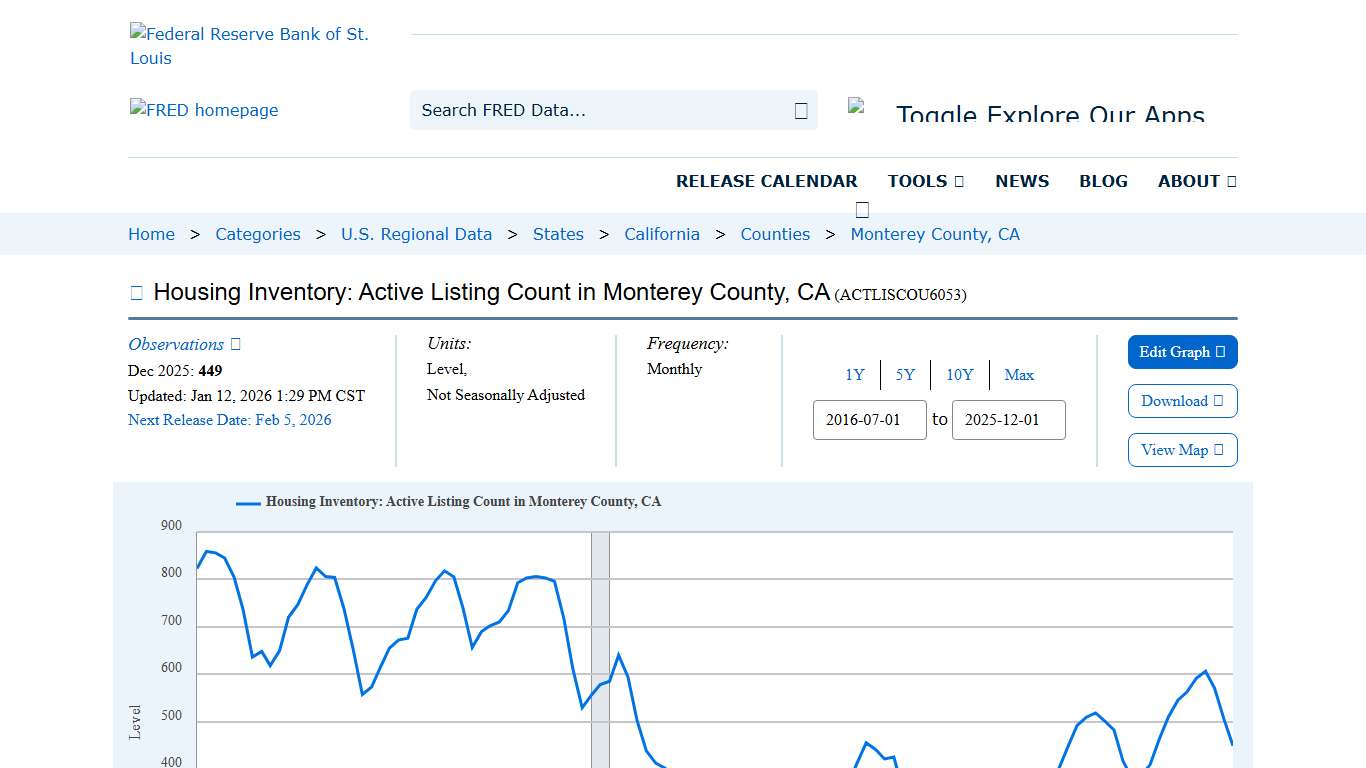Toggle the 1Y date range
The width and height of the screenshot is (1366, 768).
pyautogui.click(x=855, y=375)
